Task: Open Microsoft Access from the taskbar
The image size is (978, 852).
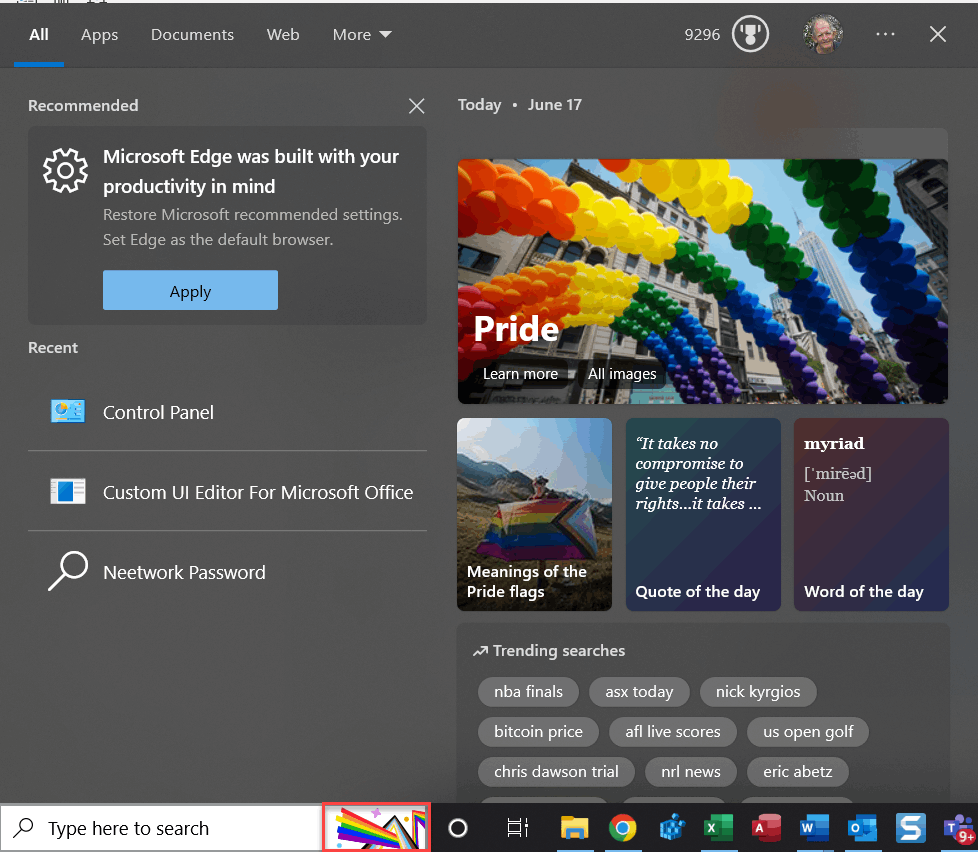Action: pos(766,828)
